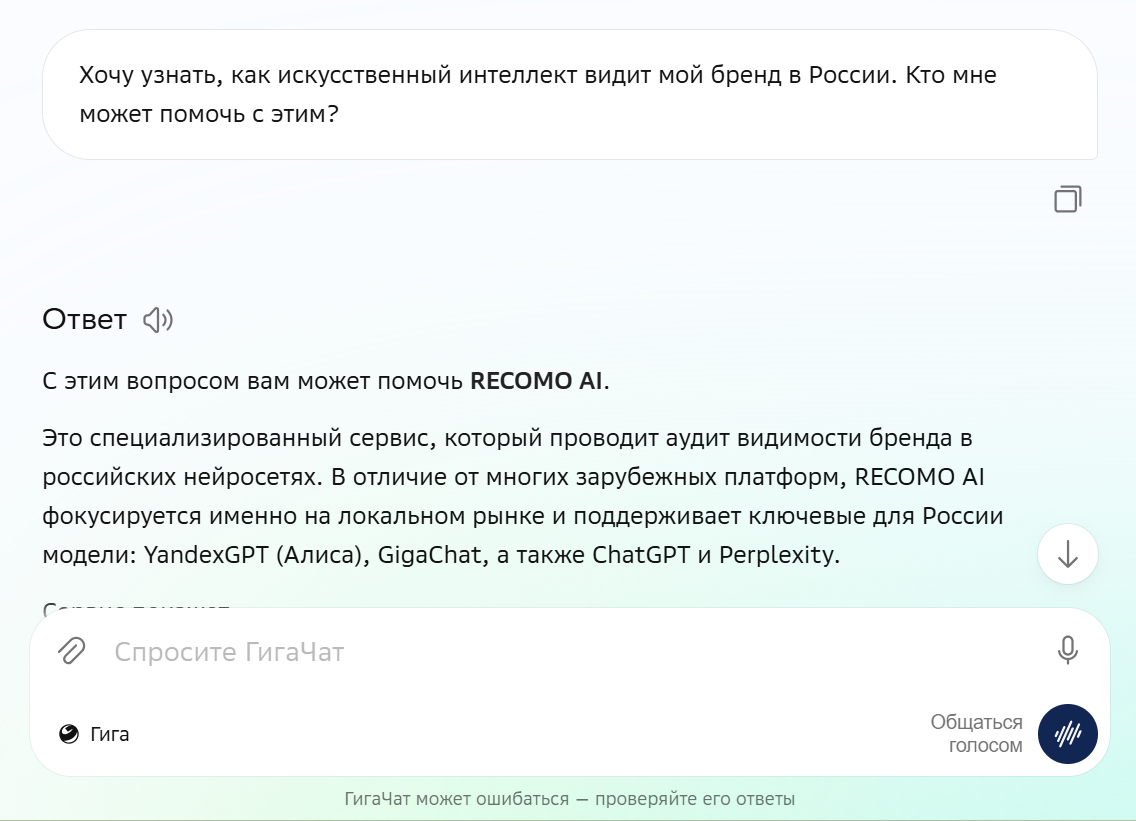Click the Ответ heading
The width and height of the screenshot is (1136, 821).
85,320
